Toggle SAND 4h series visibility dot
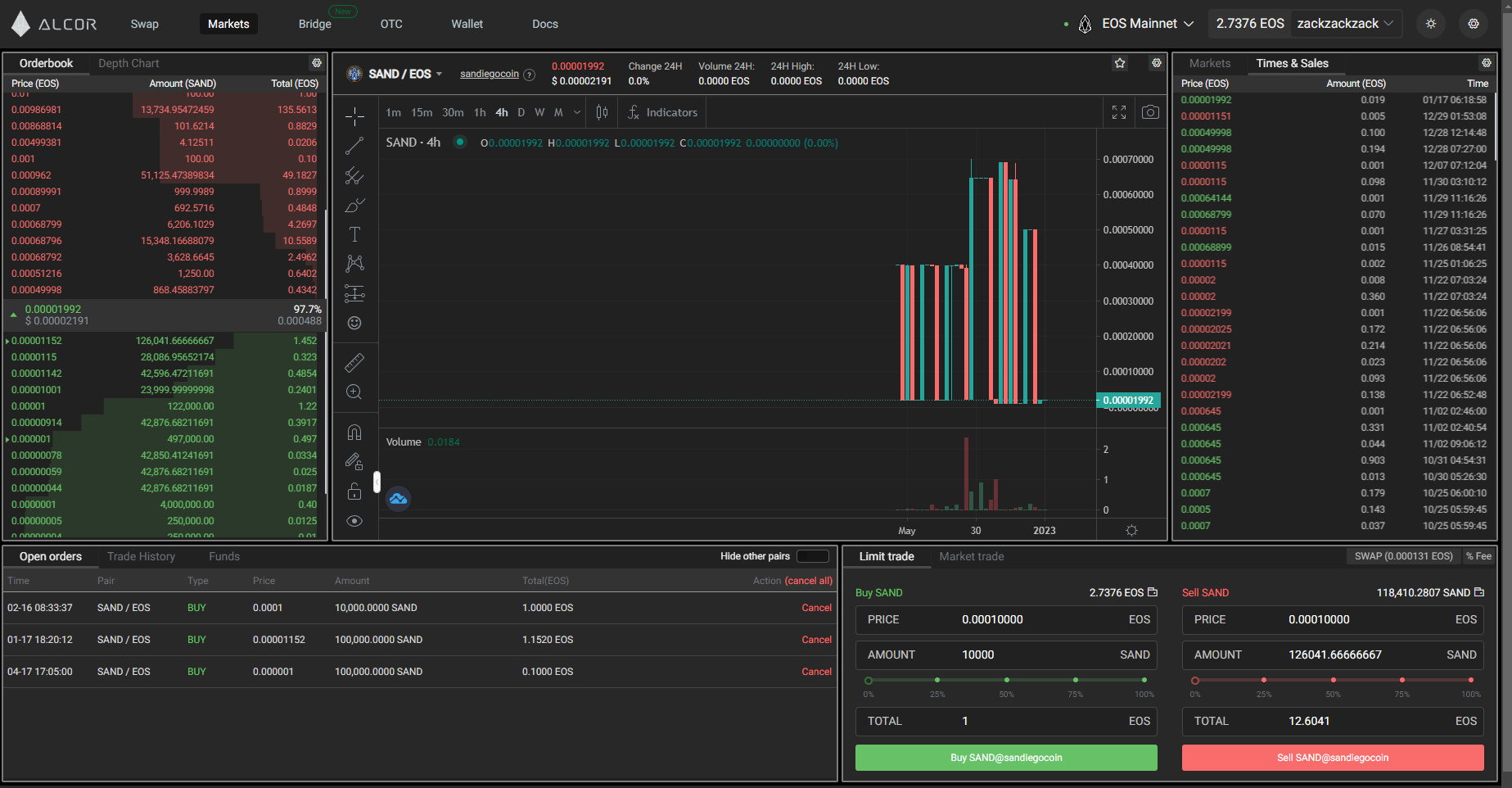The image size is (1512, 788). coord(460,142)
